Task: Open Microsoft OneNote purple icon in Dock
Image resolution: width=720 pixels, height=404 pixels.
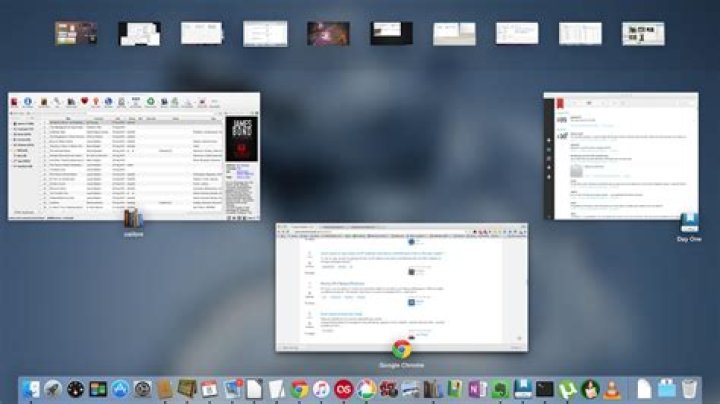Action: 477,389
